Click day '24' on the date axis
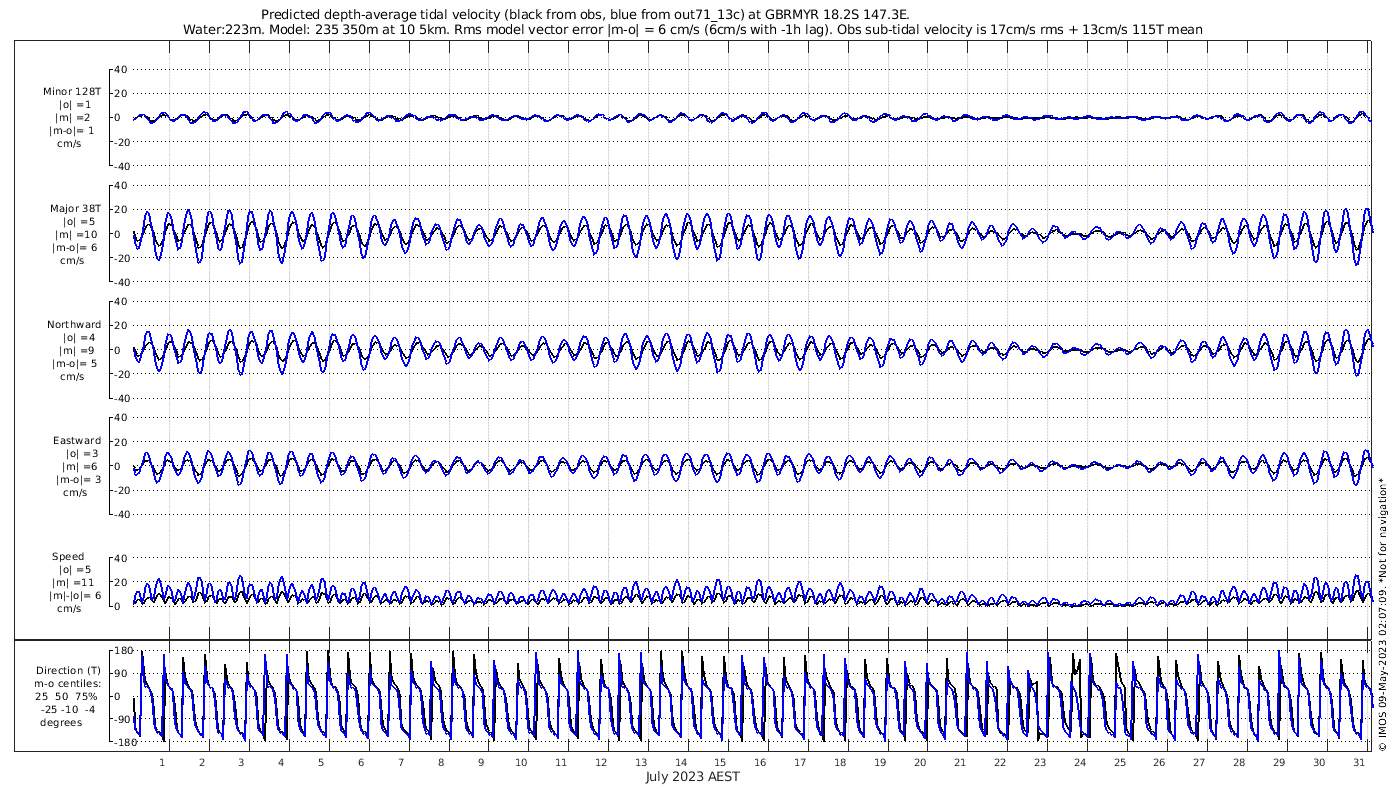This screenshot has height=800, width=1400. click(x=1080, y=762)
